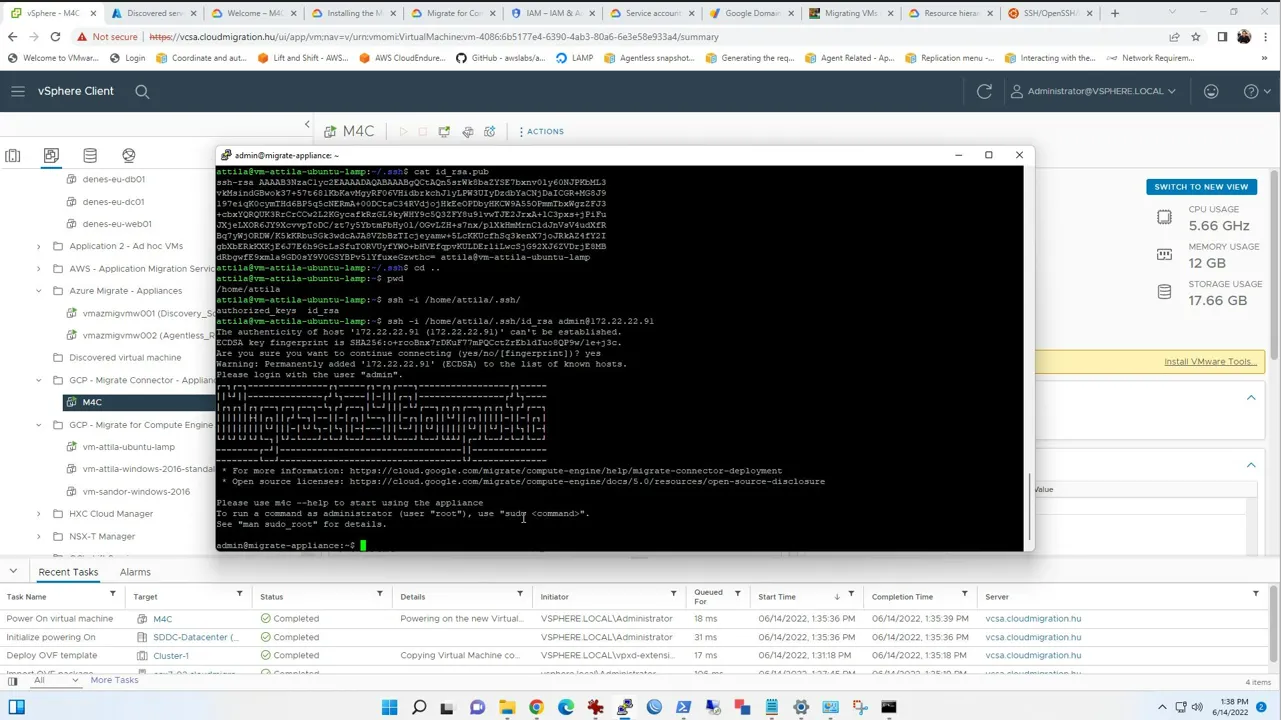The width and height of the screenshot is (1281, 720).
Task: Switch to Alarms tab
Action: pyautogui.click(x=135, y=572)
